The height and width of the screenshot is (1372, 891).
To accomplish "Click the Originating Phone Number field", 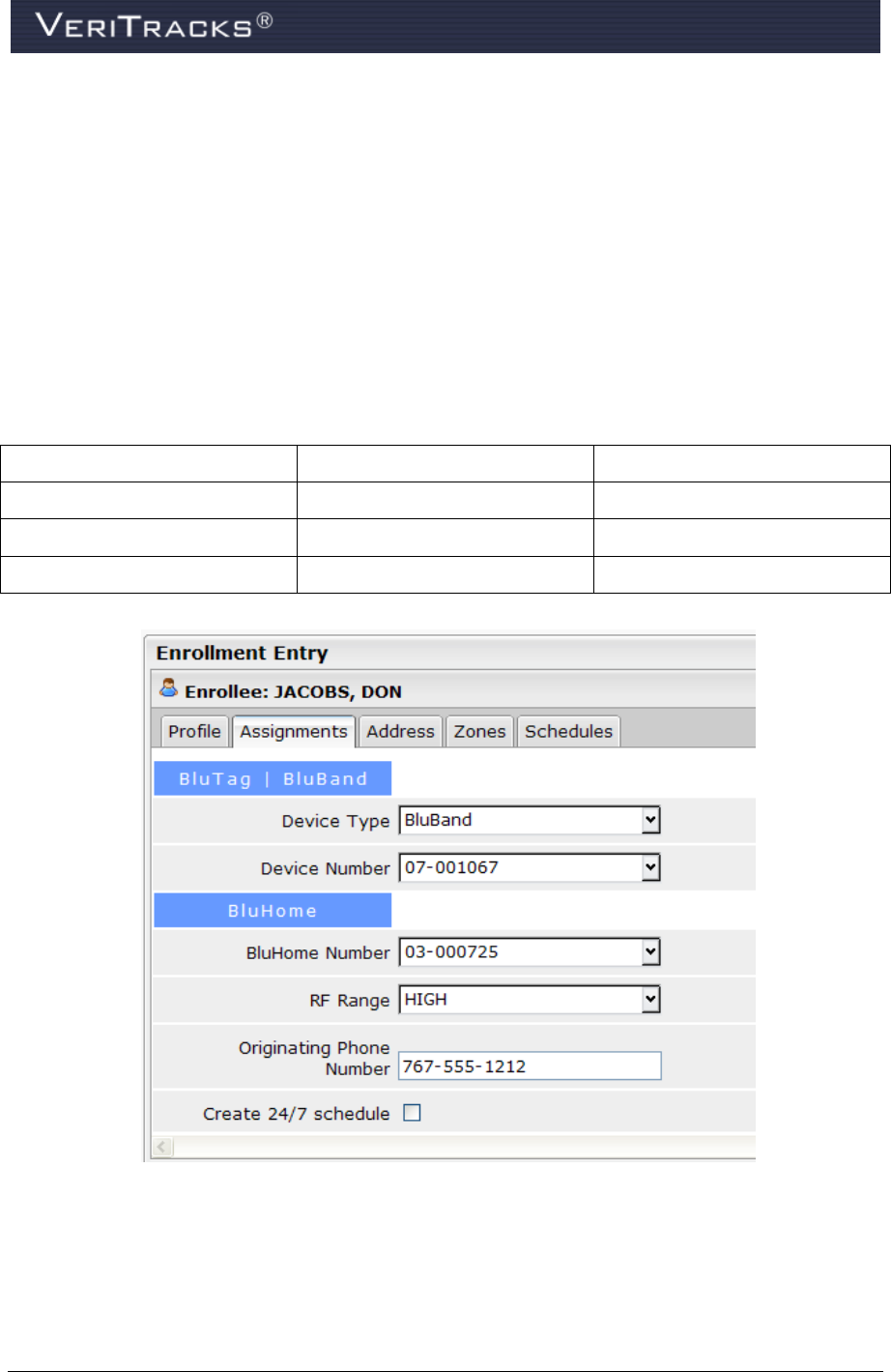I will coord(530,1065).
